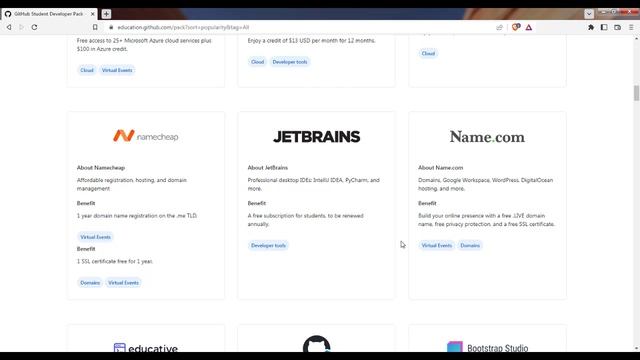Toggle the sidebar panel icon

tap(604, 27)
